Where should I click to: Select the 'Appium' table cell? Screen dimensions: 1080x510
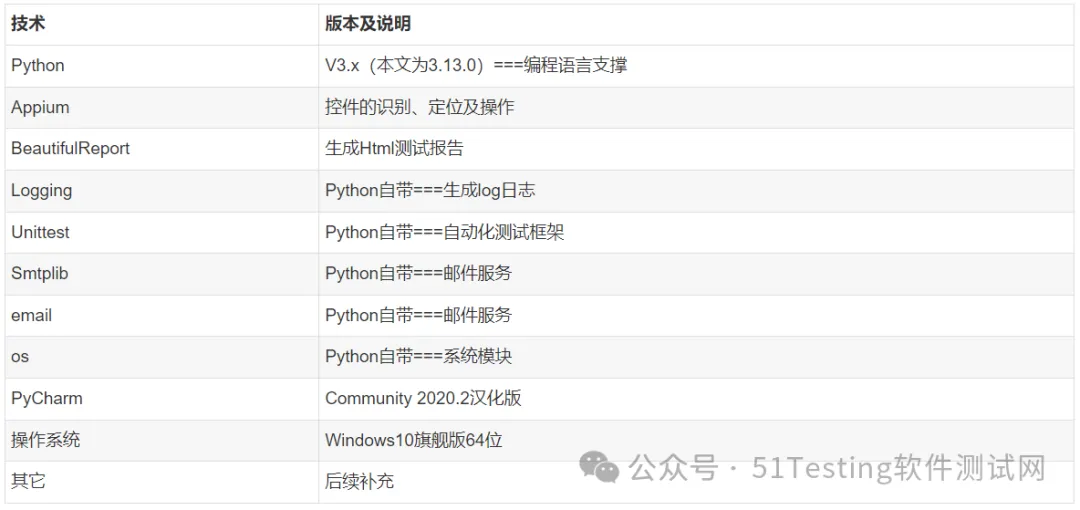[161, 108]
